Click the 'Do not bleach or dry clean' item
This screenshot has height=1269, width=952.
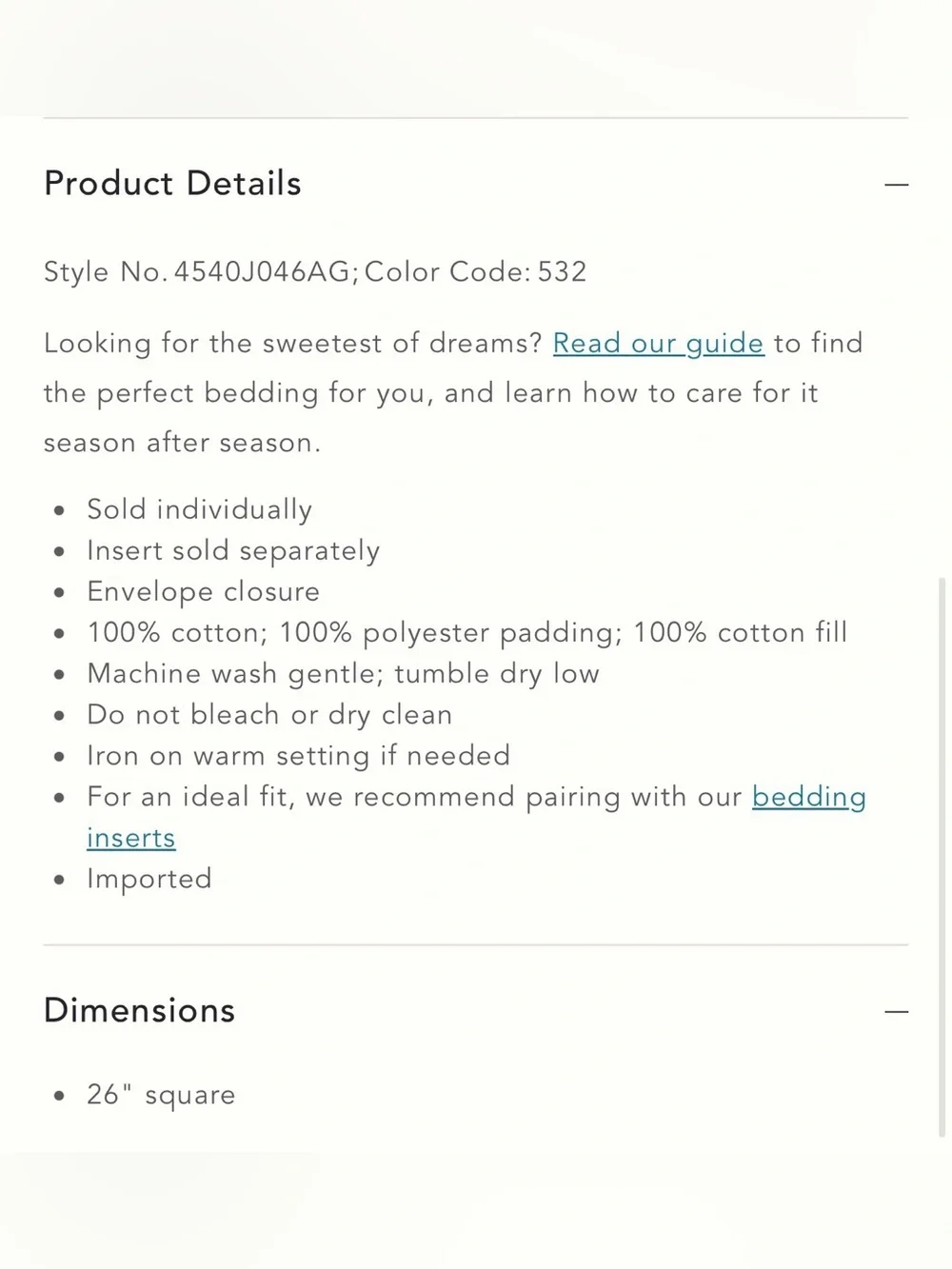click(269, 715)
